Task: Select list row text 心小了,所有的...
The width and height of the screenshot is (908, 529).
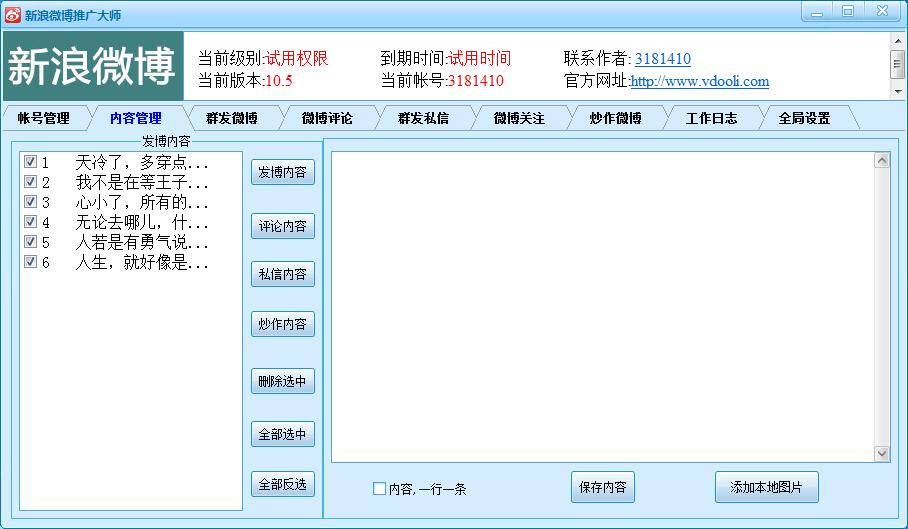Action: tap(142, 202)
